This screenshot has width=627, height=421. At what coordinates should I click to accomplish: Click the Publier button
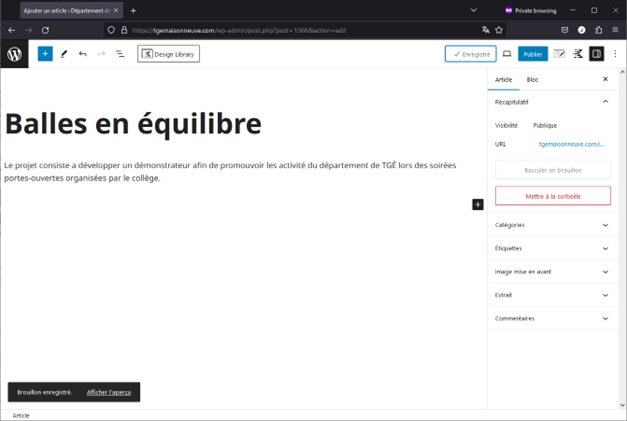pos(532,54)
